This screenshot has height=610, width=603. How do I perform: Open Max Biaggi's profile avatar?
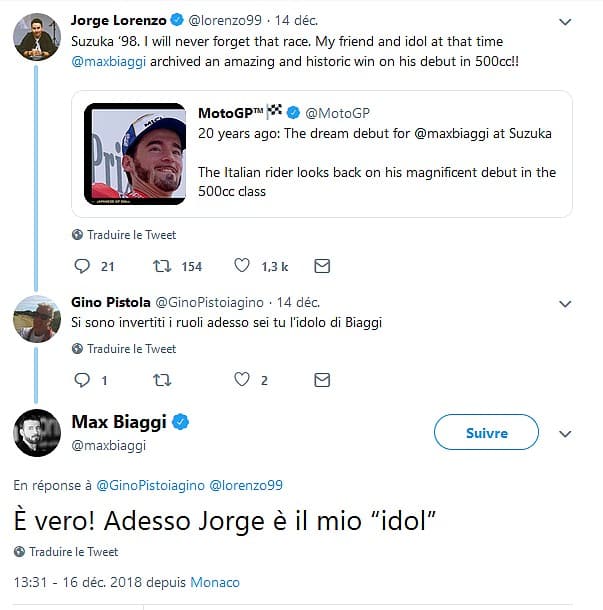pyautogui.click(x=37, y=433)
